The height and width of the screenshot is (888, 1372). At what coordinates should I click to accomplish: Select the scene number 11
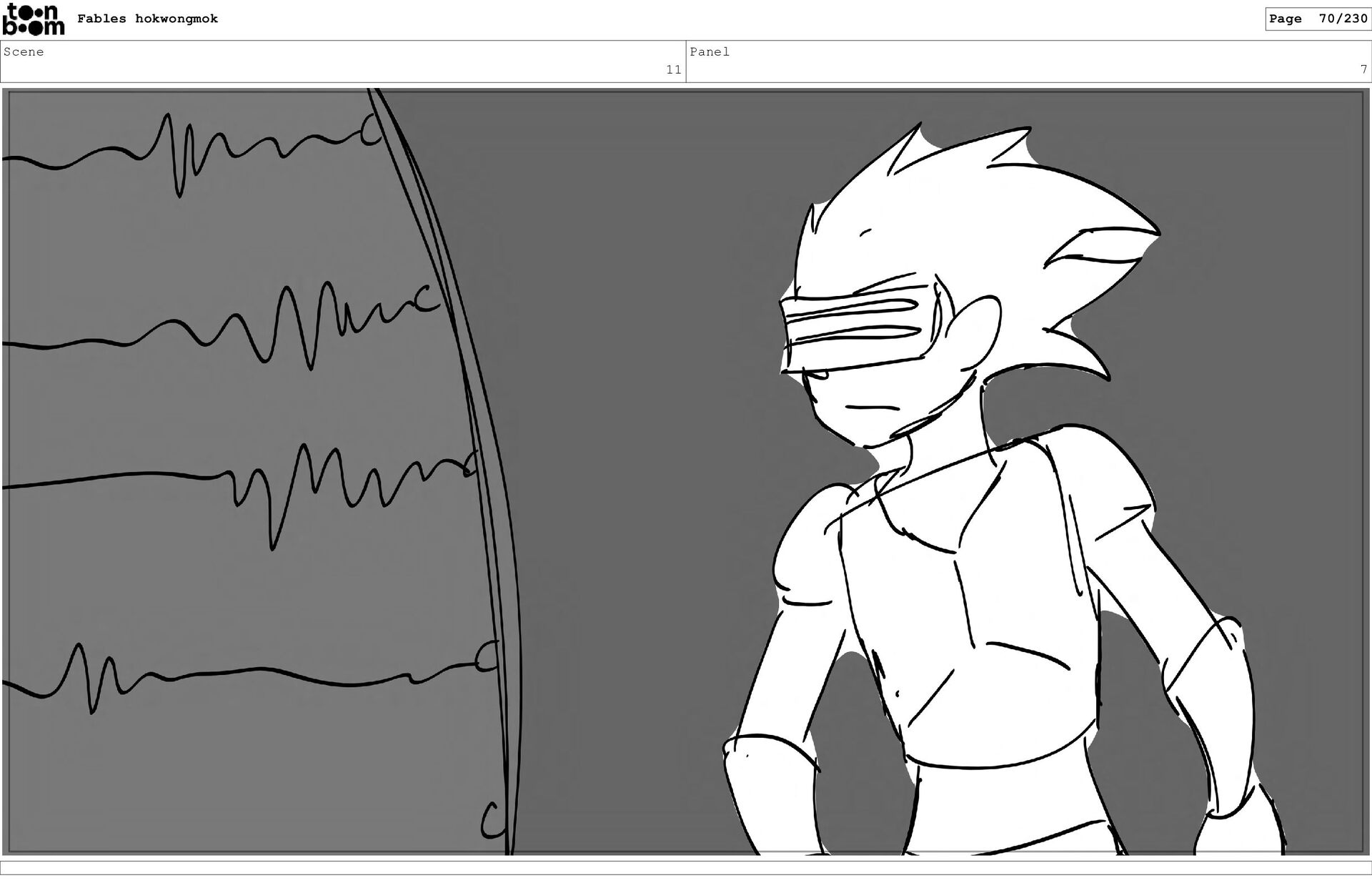tap(673, 69)
